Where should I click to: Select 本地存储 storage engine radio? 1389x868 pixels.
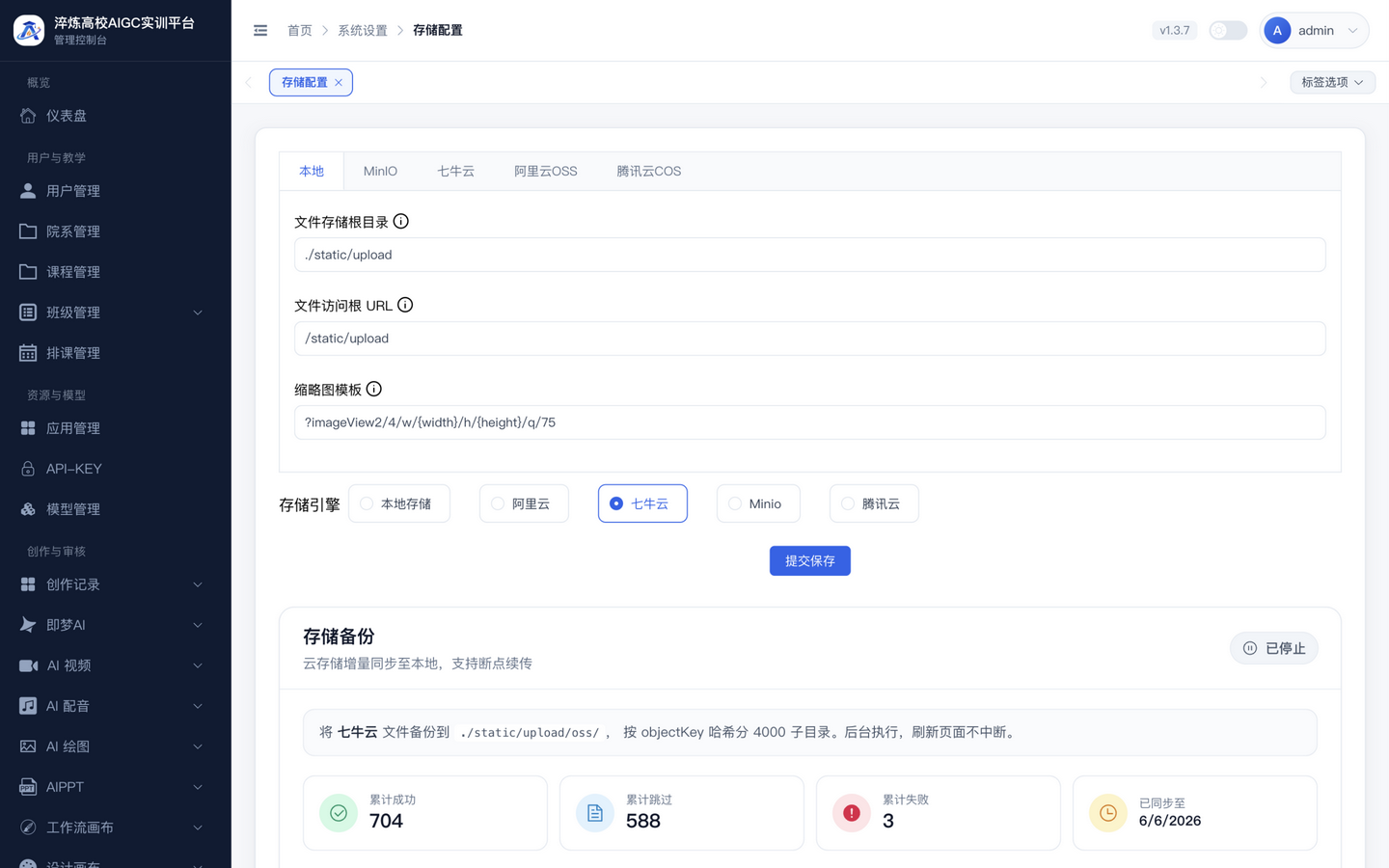click(x=399, y=503)
